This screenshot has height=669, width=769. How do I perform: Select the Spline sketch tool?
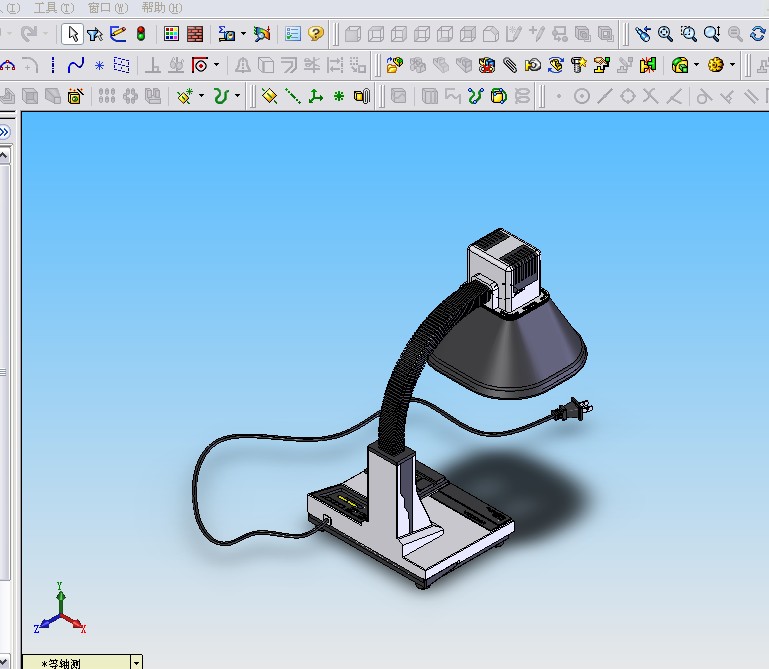tap(76, 65)
